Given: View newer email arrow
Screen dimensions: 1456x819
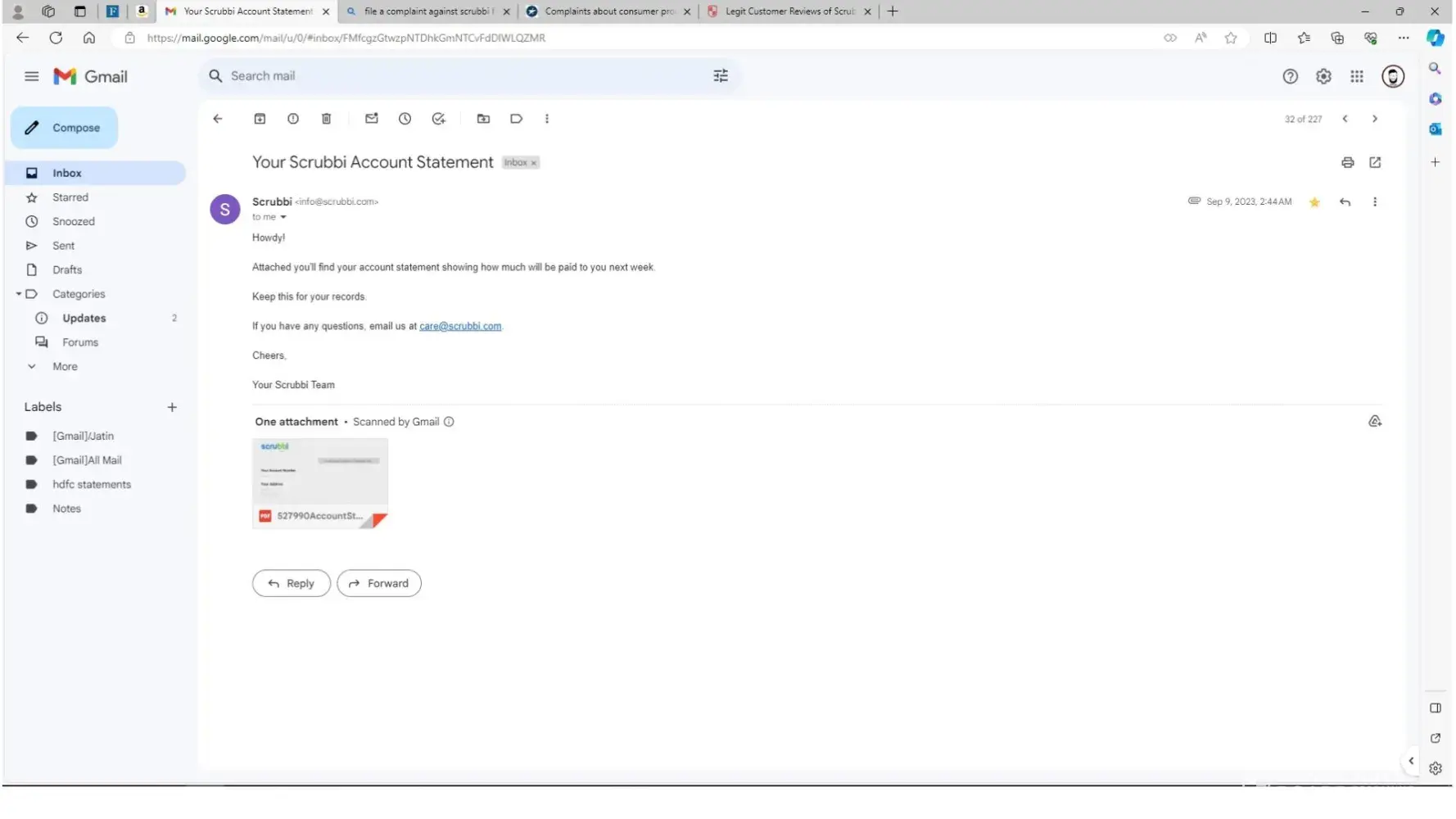Looking at the screenshot, I should coord(1345,120).
